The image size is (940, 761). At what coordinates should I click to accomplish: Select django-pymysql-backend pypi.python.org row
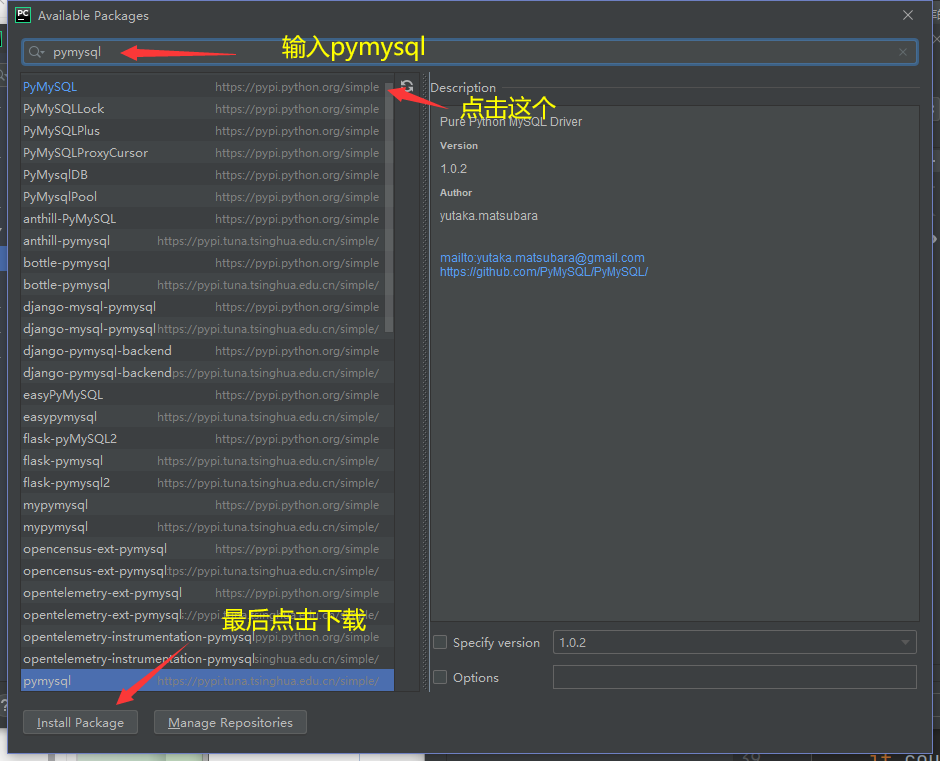click(x=207, y=350)
